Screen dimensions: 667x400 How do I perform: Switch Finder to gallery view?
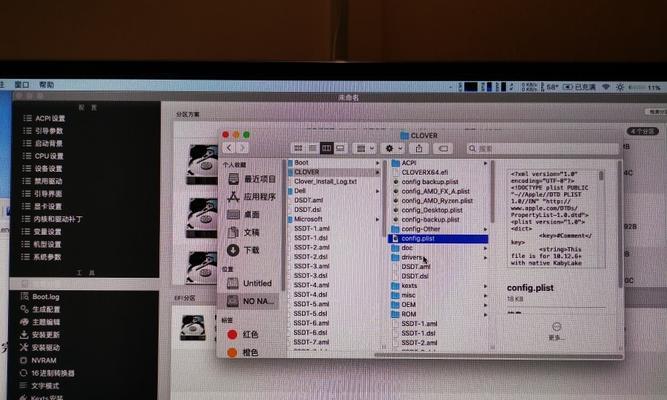pos(340,148)
